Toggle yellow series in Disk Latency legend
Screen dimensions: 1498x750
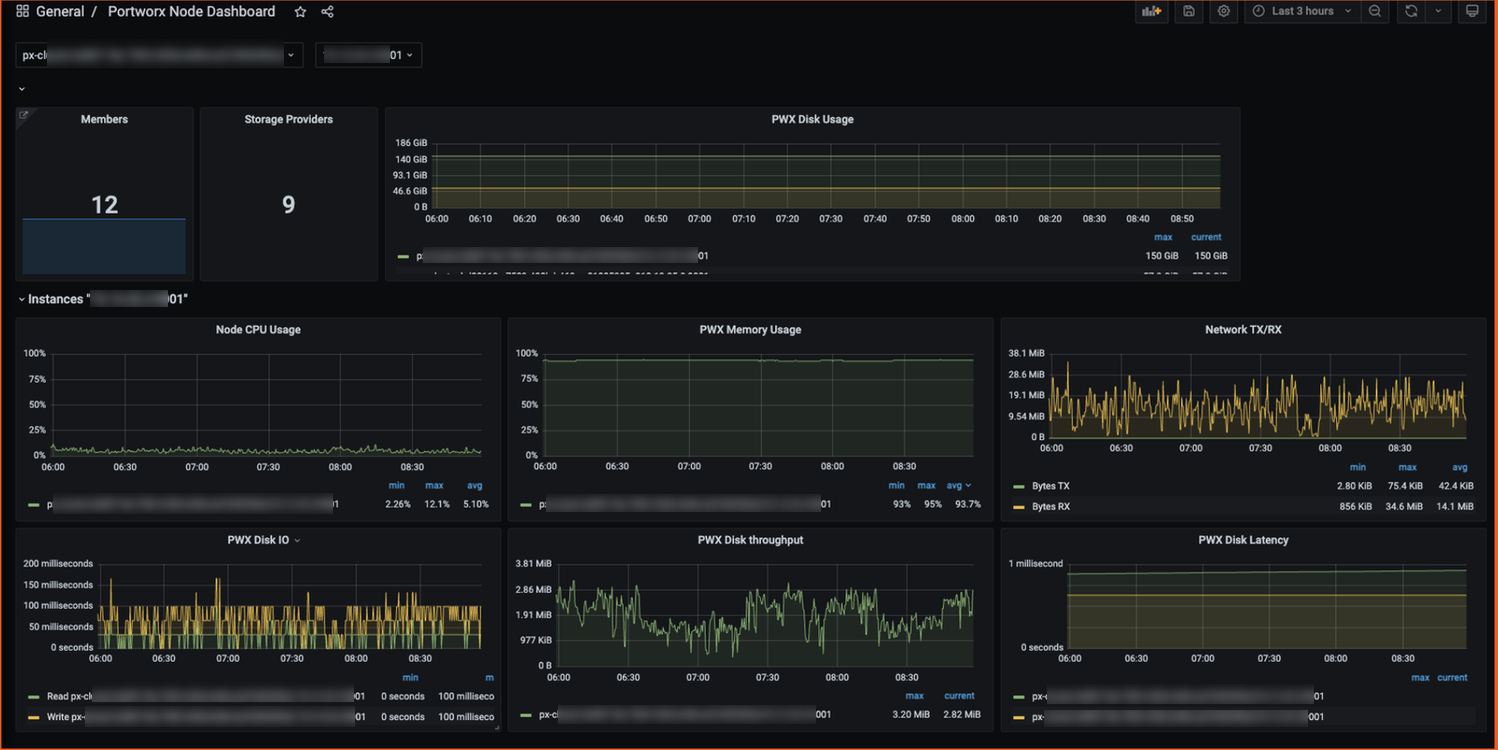tap(1179, 716)
